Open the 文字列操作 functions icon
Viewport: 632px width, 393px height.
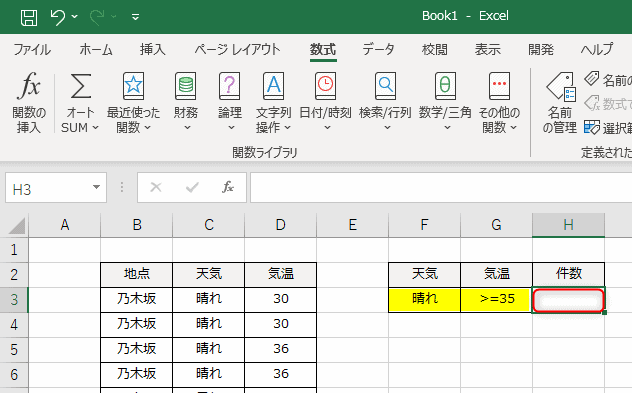pos(274,86)
